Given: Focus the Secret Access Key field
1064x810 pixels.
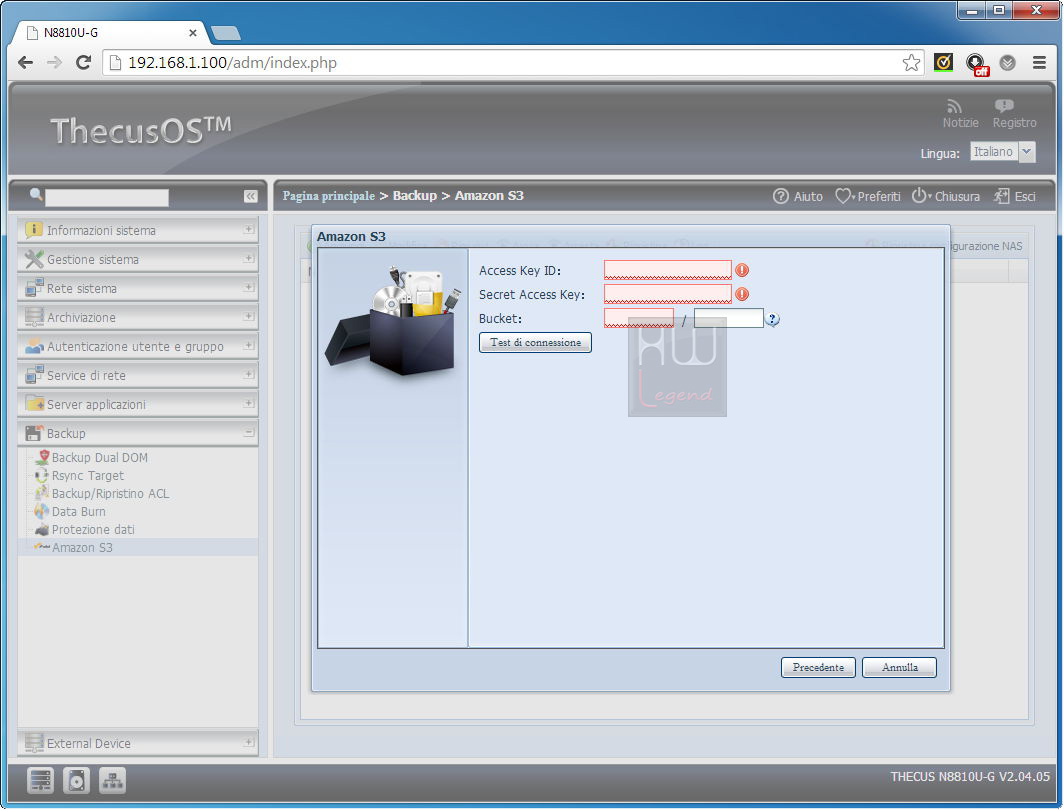Looking at the screenshot, I should 668,294.
